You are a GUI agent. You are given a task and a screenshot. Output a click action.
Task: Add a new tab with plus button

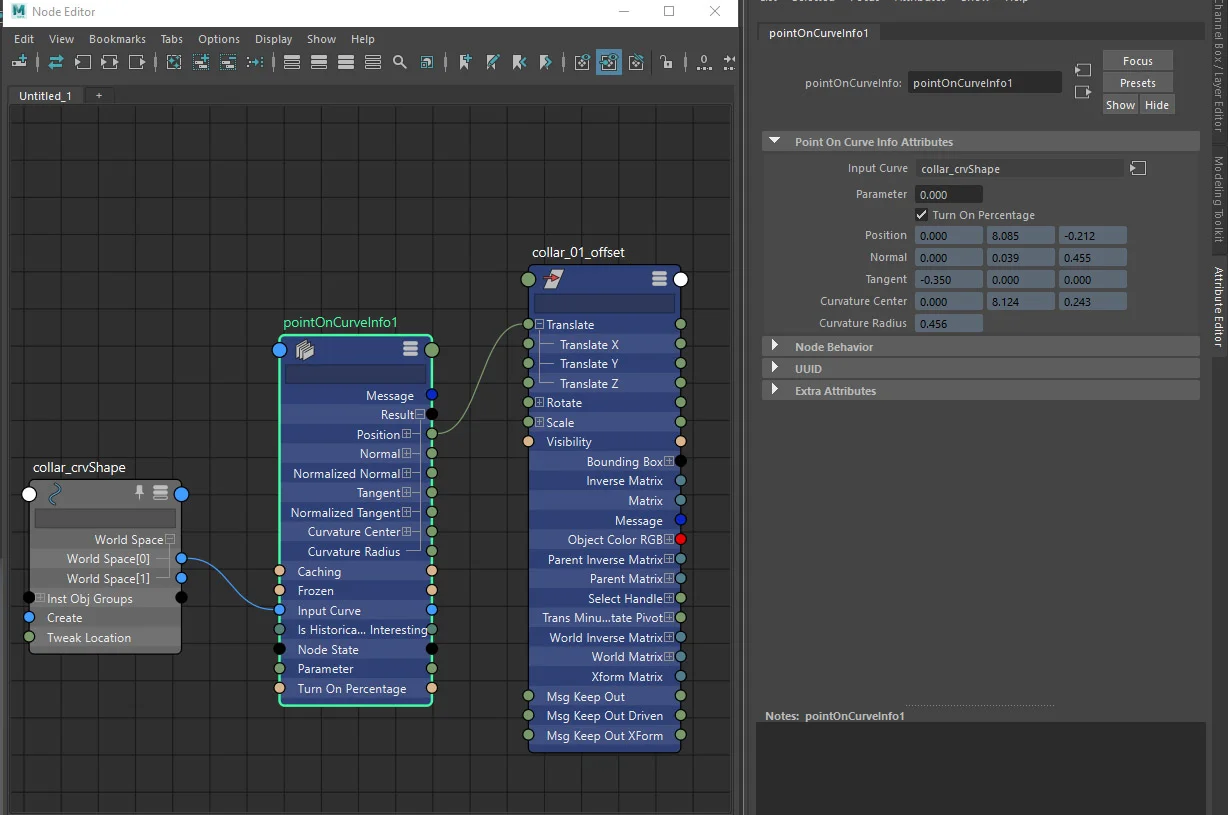[x=98, y=96]
